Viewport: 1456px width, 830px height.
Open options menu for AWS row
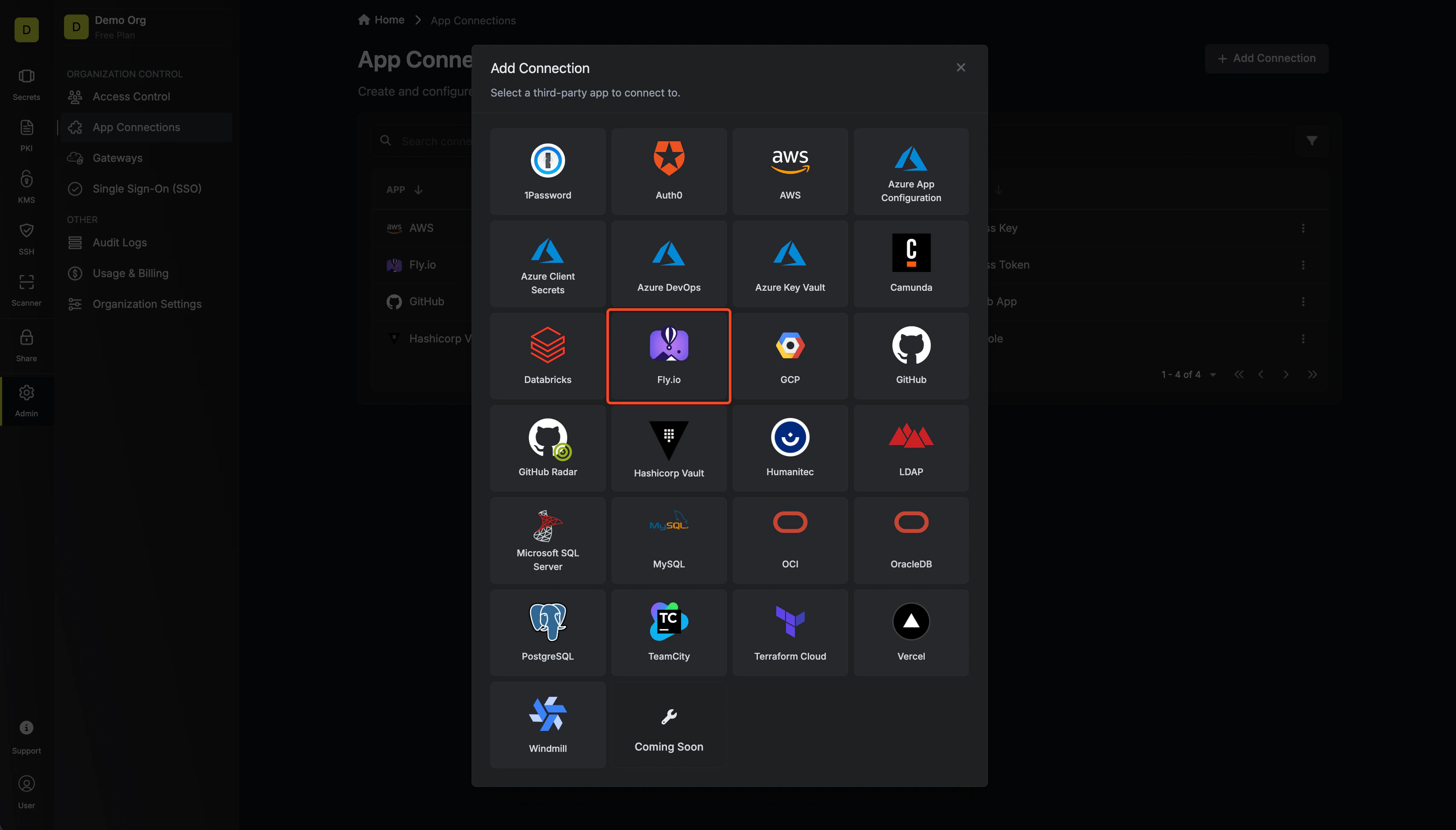tap(1303, 228)
